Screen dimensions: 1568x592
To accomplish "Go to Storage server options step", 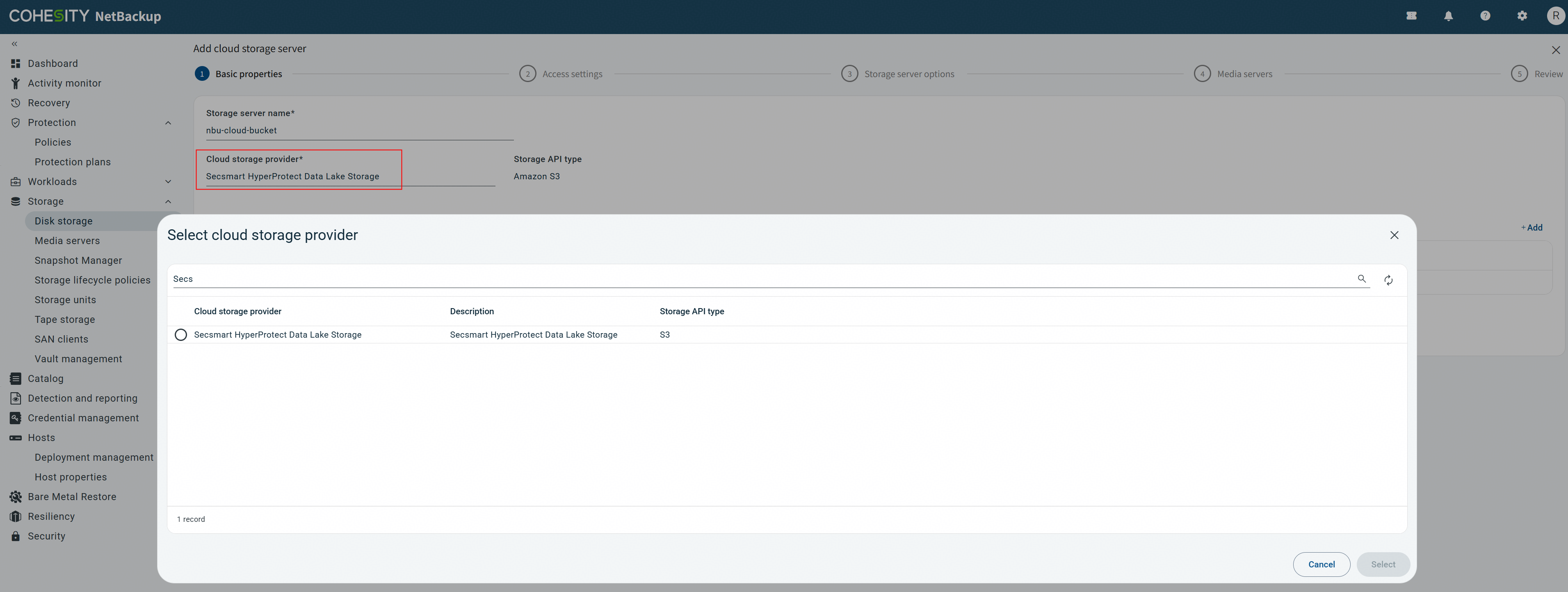I will coord(897,74).
